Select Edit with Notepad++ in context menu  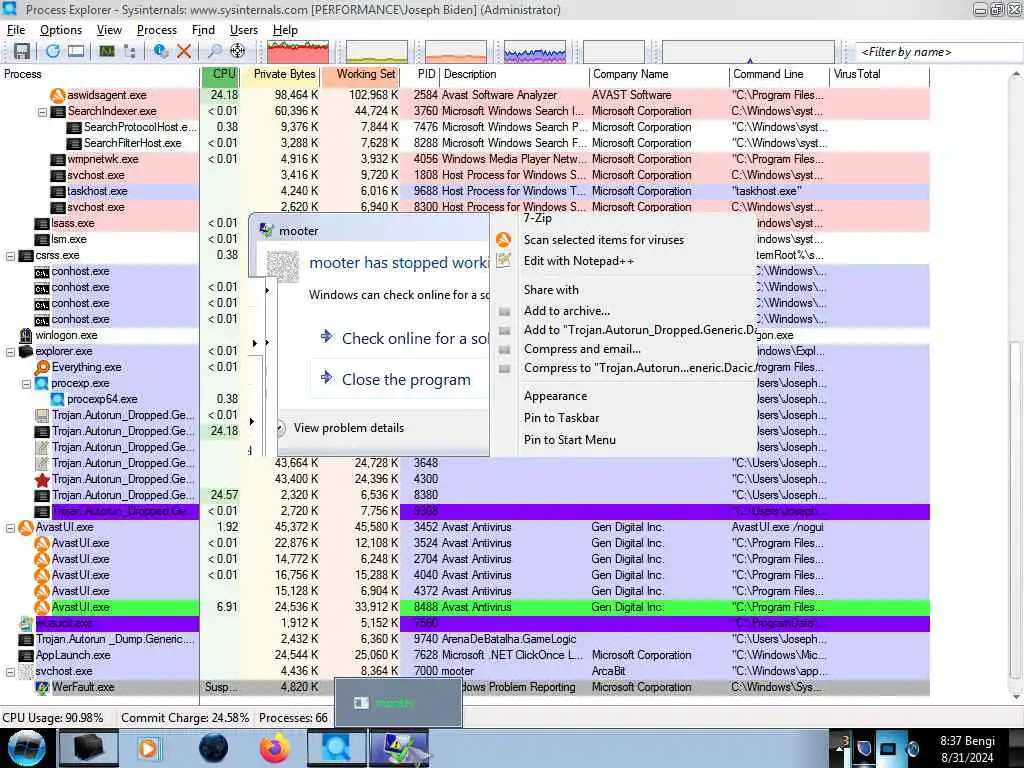click(579, 261)
